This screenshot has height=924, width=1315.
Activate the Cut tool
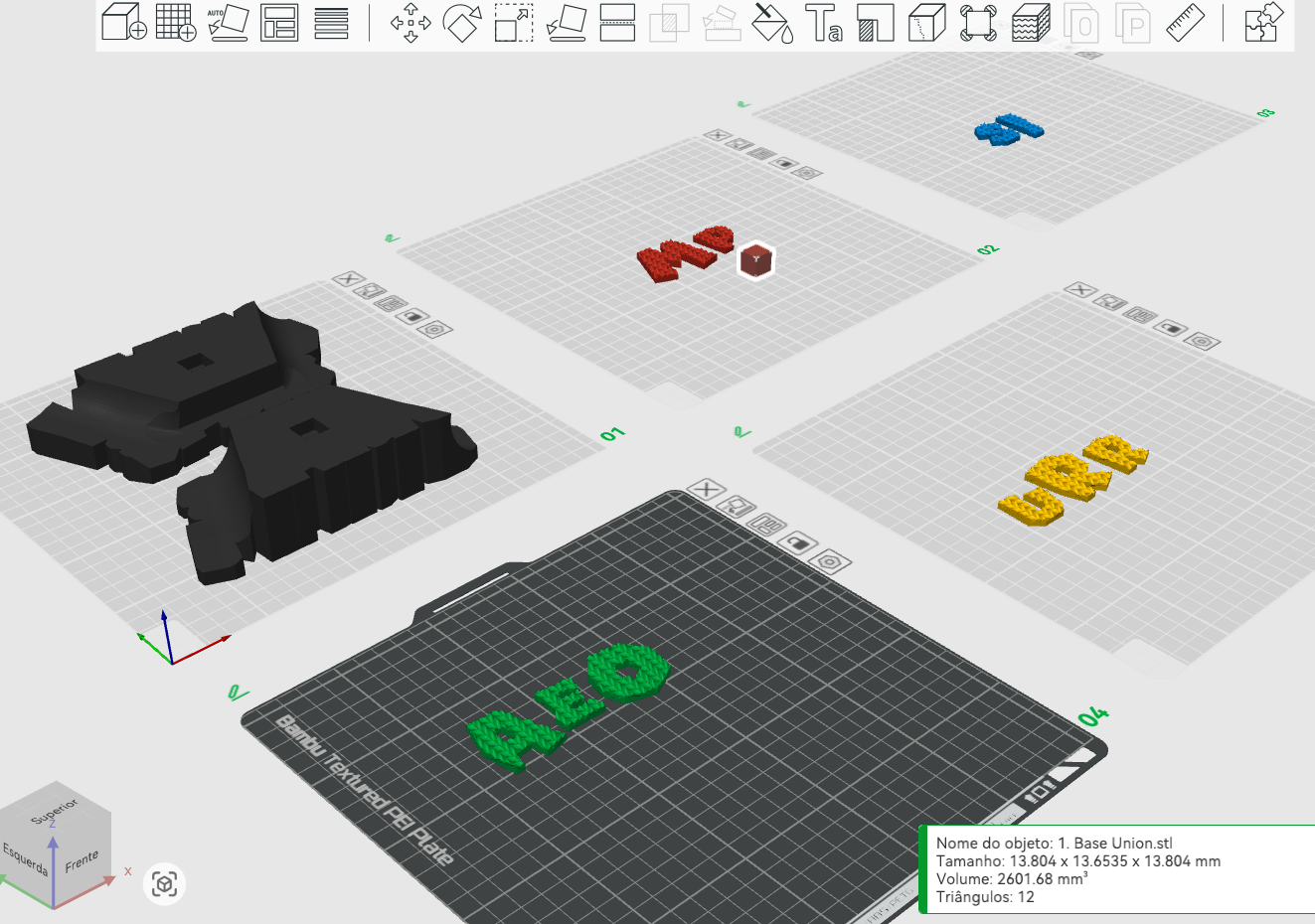(x=617, y=22)
